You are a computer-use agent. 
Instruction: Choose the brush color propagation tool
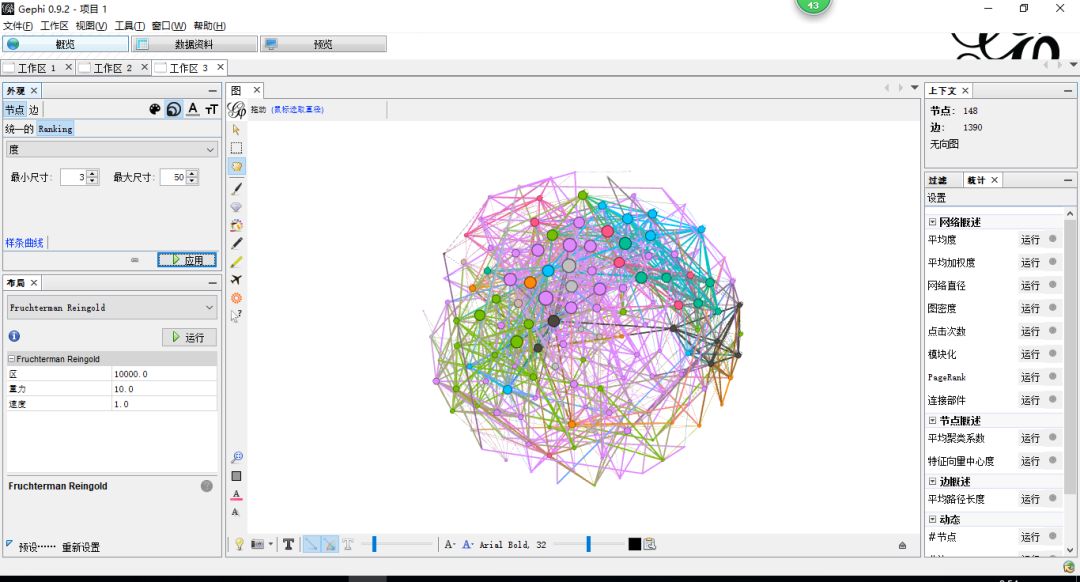[x=236, y=225]
